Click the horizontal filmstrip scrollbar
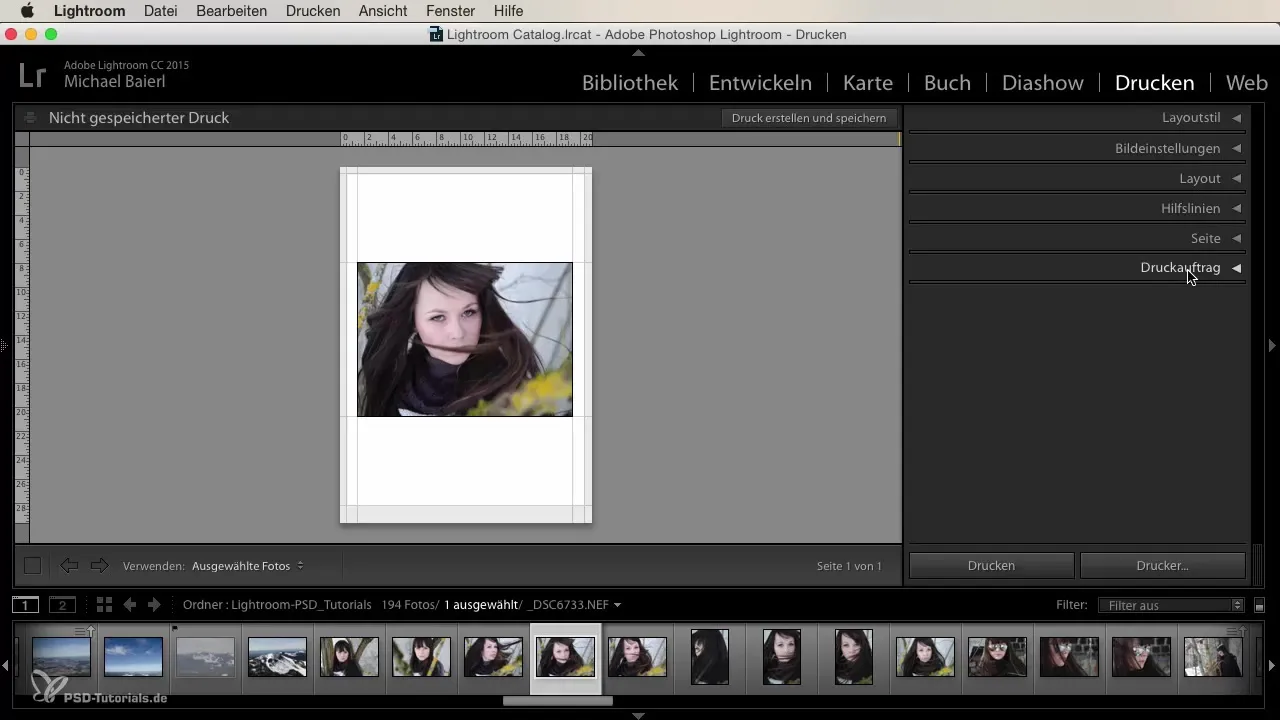The height and width of the screenshot is (720, 1280). (557, 701)
